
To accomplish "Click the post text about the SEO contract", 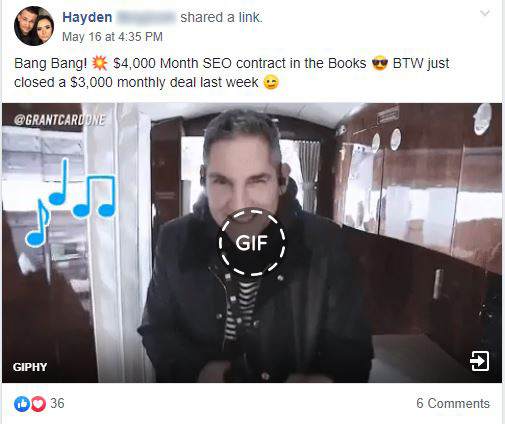I will pyautogui.click(x=232, y=73).
